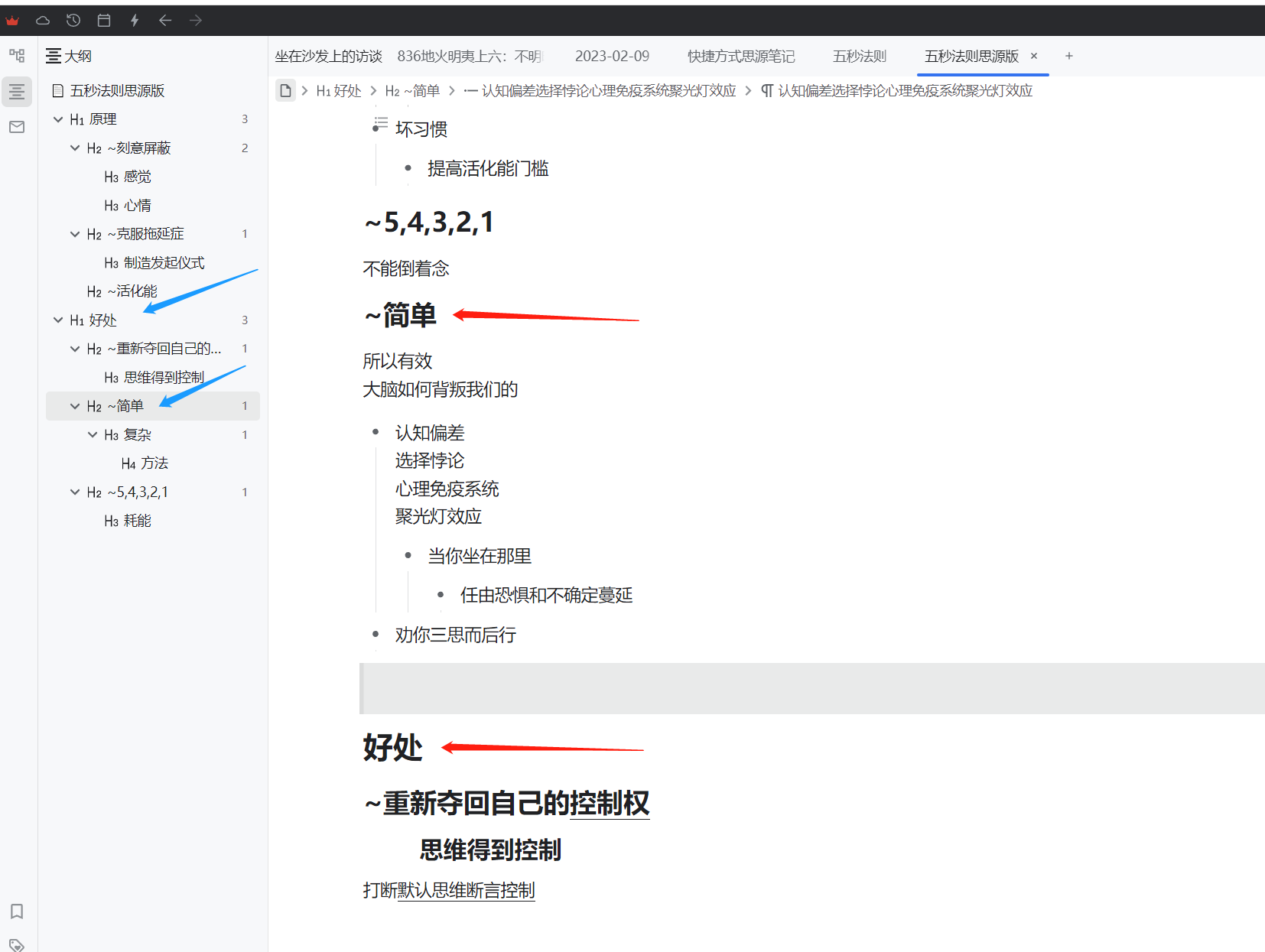Viewport: 1265px width, 952px height.
Task: Navigate back with the left arrow icon
Action: tap(165, 20)
